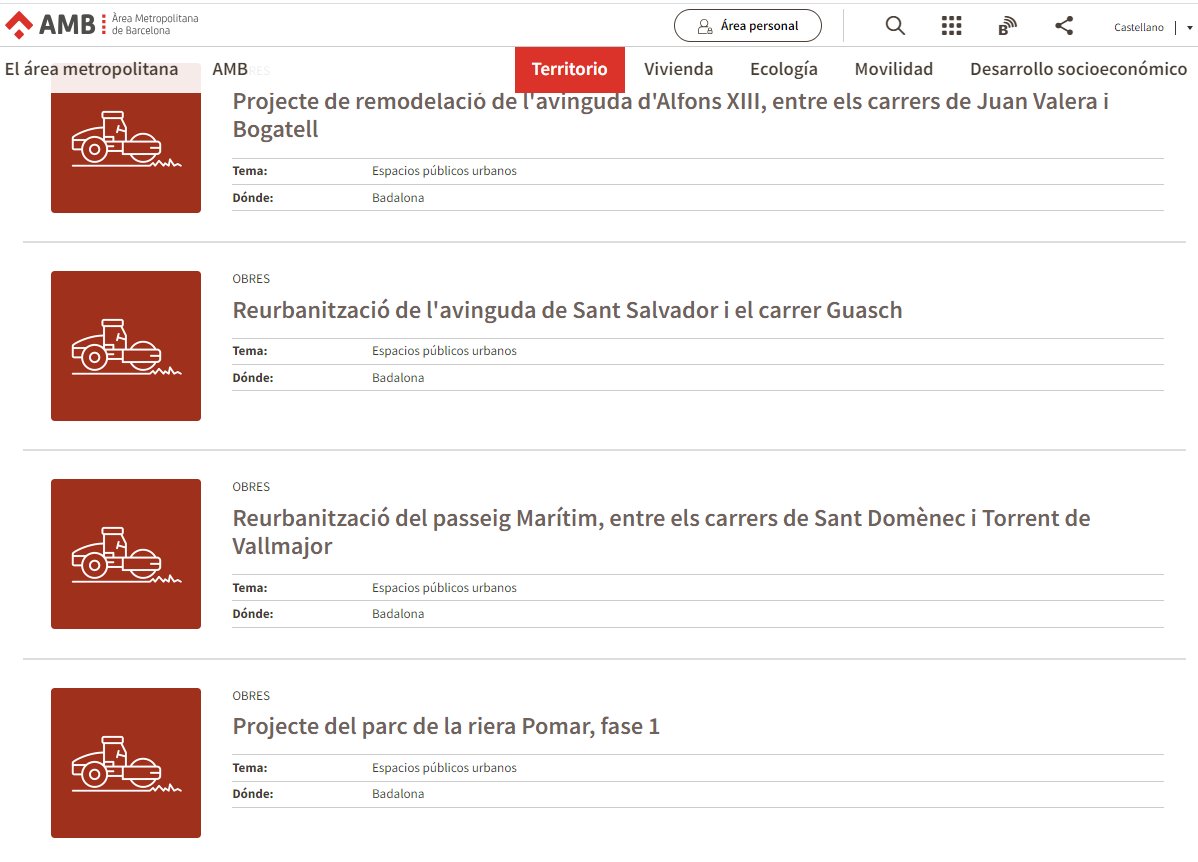
Task: Open Reurbanització del passeig Marítim link
Action: (661, 532)
